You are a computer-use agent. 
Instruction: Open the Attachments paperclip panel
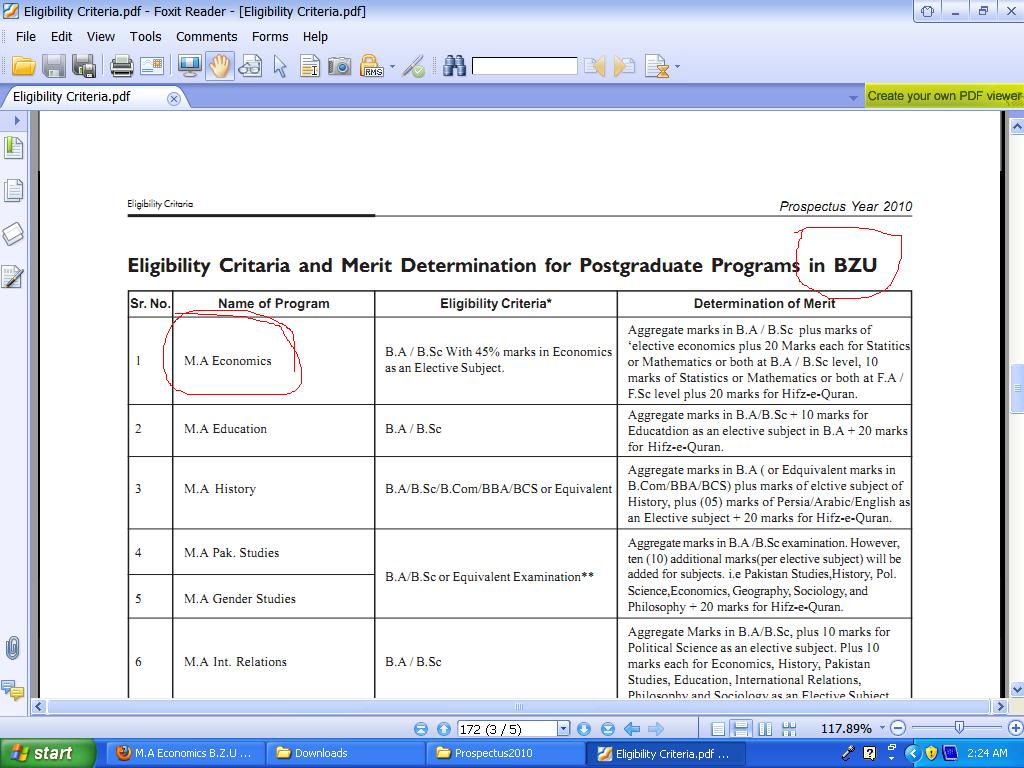pos(13,648)
